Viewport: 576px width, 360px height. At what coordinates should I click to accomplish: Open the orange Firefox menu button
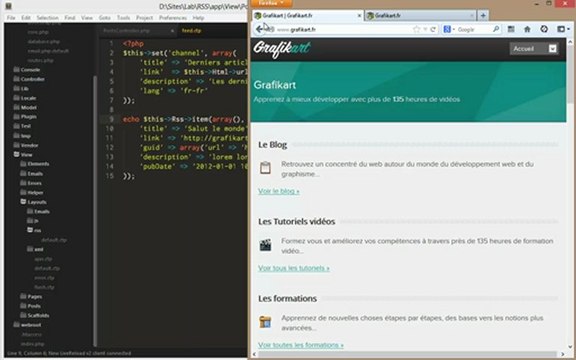click(271, 3)
